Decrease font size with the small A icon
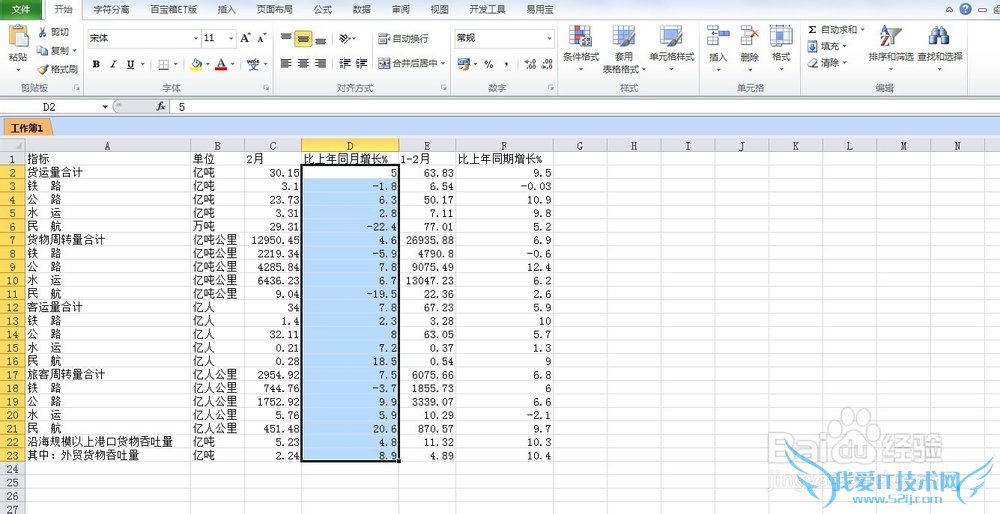 click(x=261, y=39)
